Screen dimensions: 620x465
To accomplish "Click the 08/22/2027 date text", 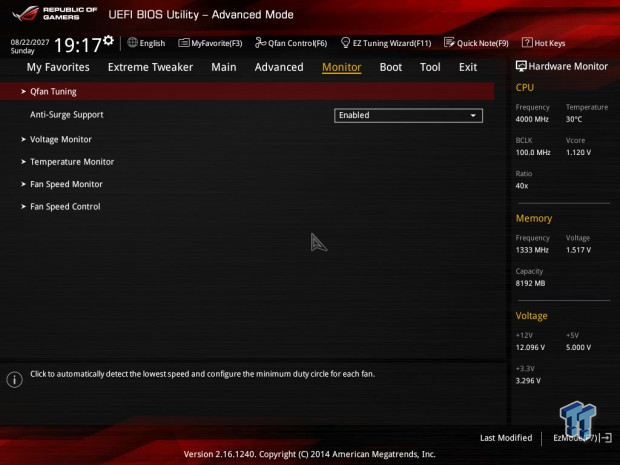I will tap(30, 42).
